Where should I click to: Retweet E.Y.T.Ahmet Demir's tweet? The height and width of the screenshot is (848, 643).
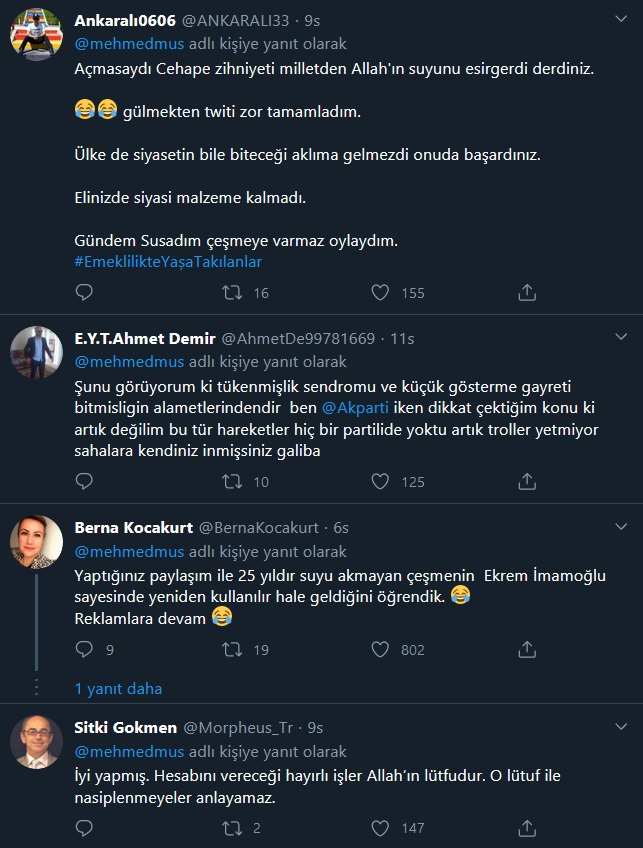coord(232,481)
